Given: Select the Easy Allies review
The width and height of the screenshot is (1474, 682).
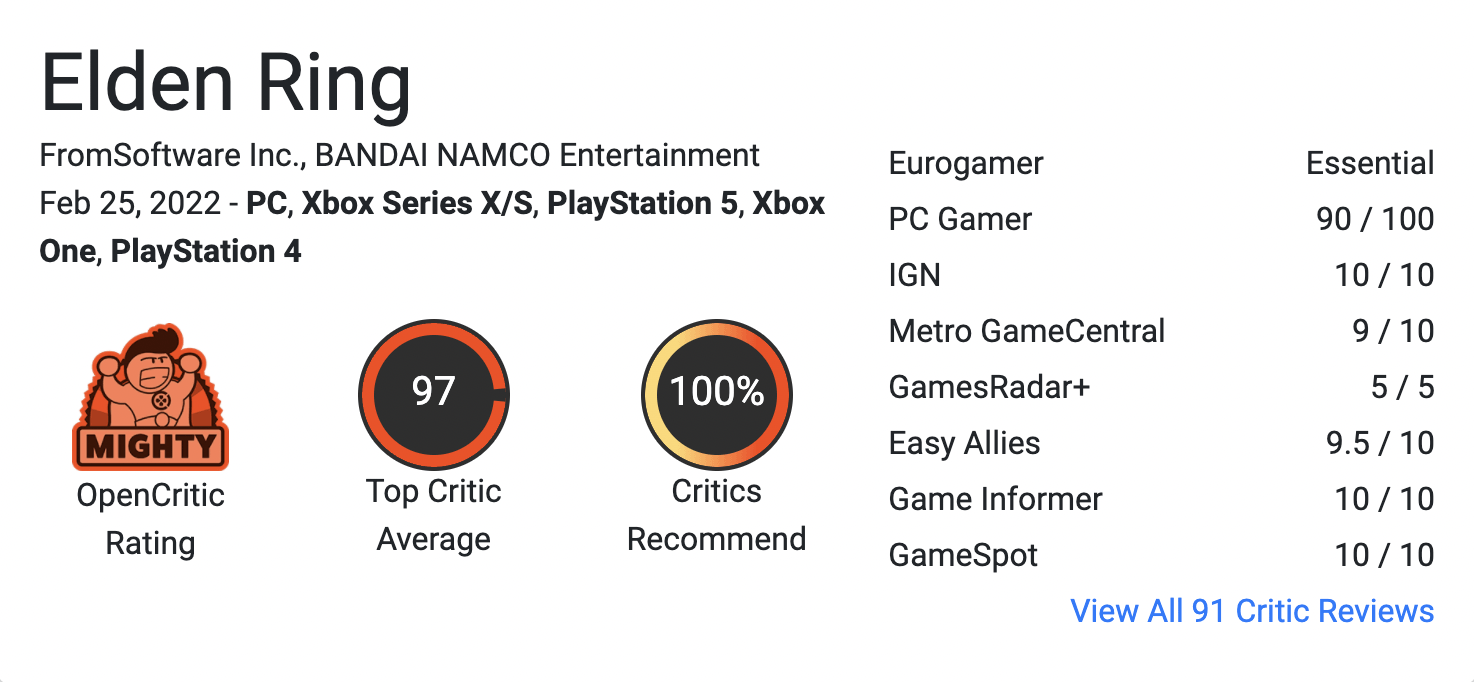Looking at the screenshot, I should coord(1161,443).
